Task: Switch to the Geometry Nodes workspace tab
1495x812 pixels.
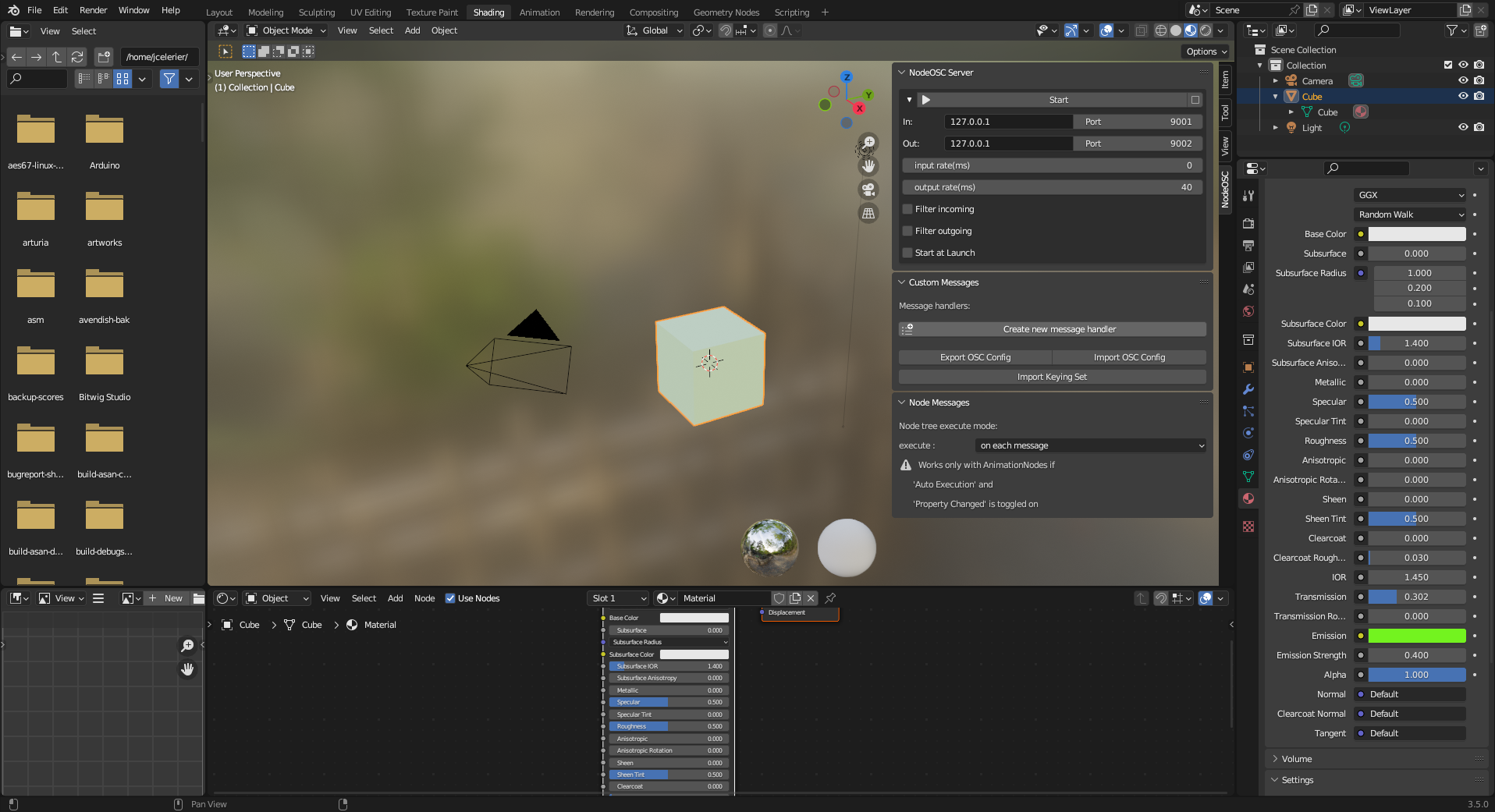Action: (726, 12)
